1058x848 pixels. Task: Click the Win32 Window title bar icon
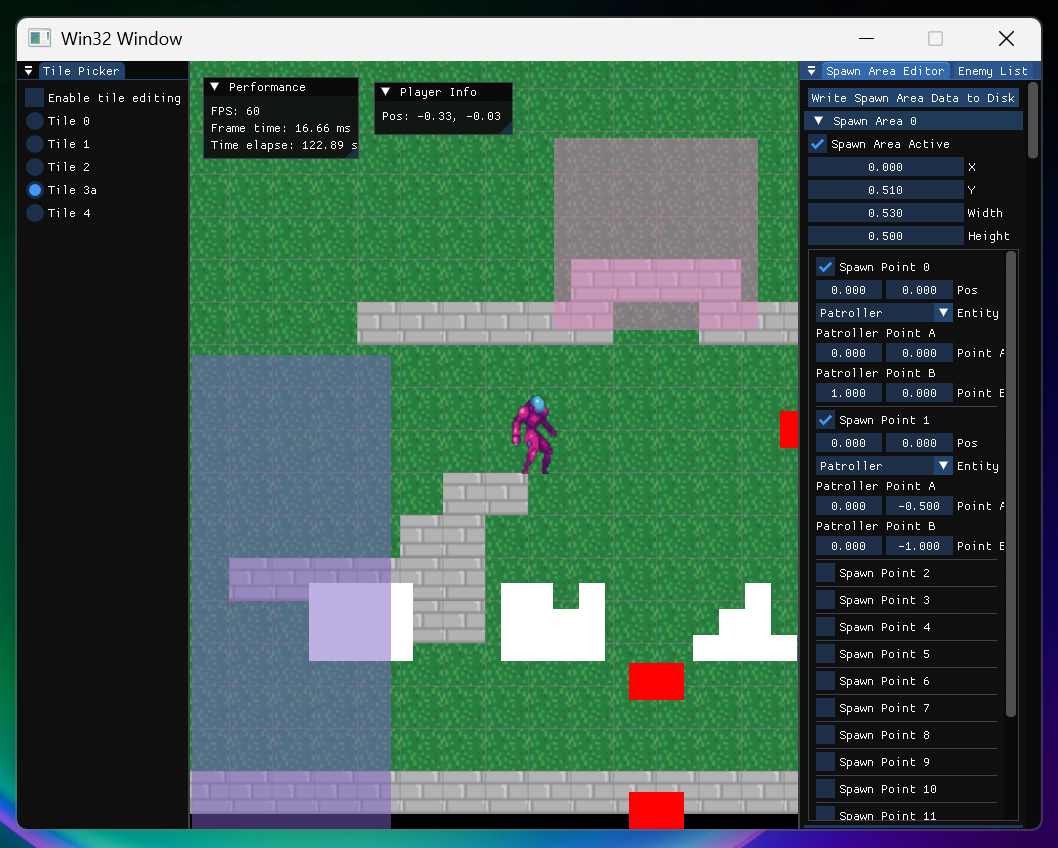tap(39, 37)
